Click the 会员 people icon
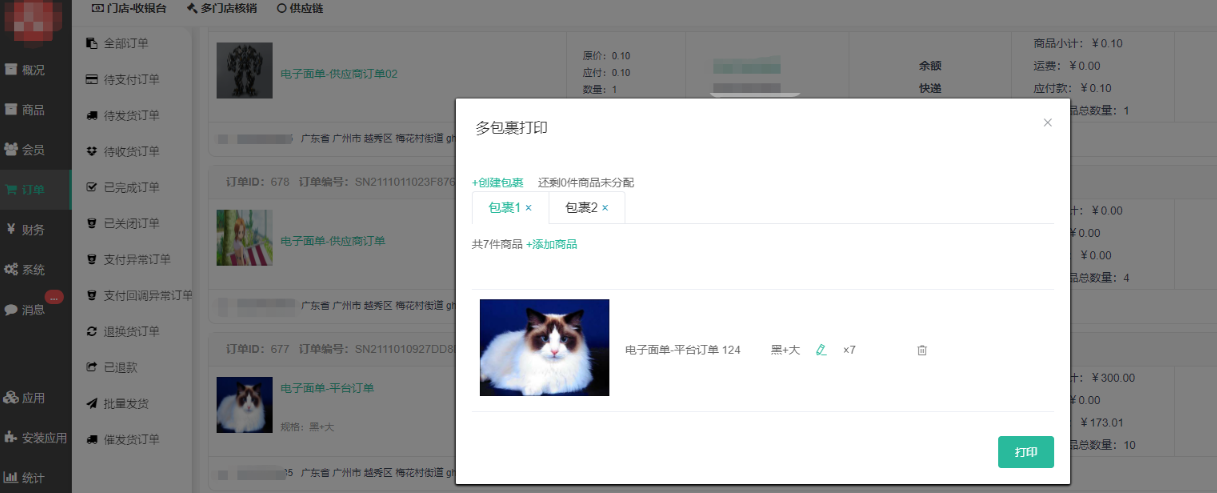 (x=11, y=150)
